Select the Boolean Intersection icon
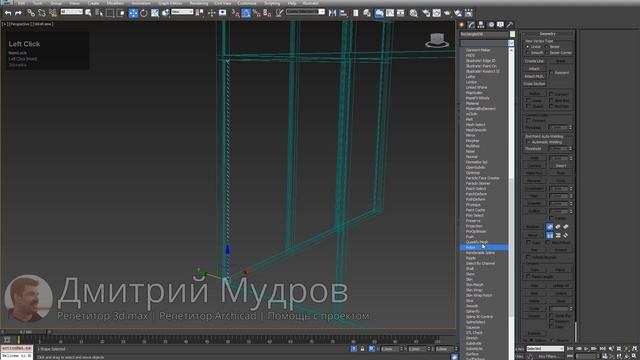The width and height of the screenshot is (640, 360). (x=566, y=227)
